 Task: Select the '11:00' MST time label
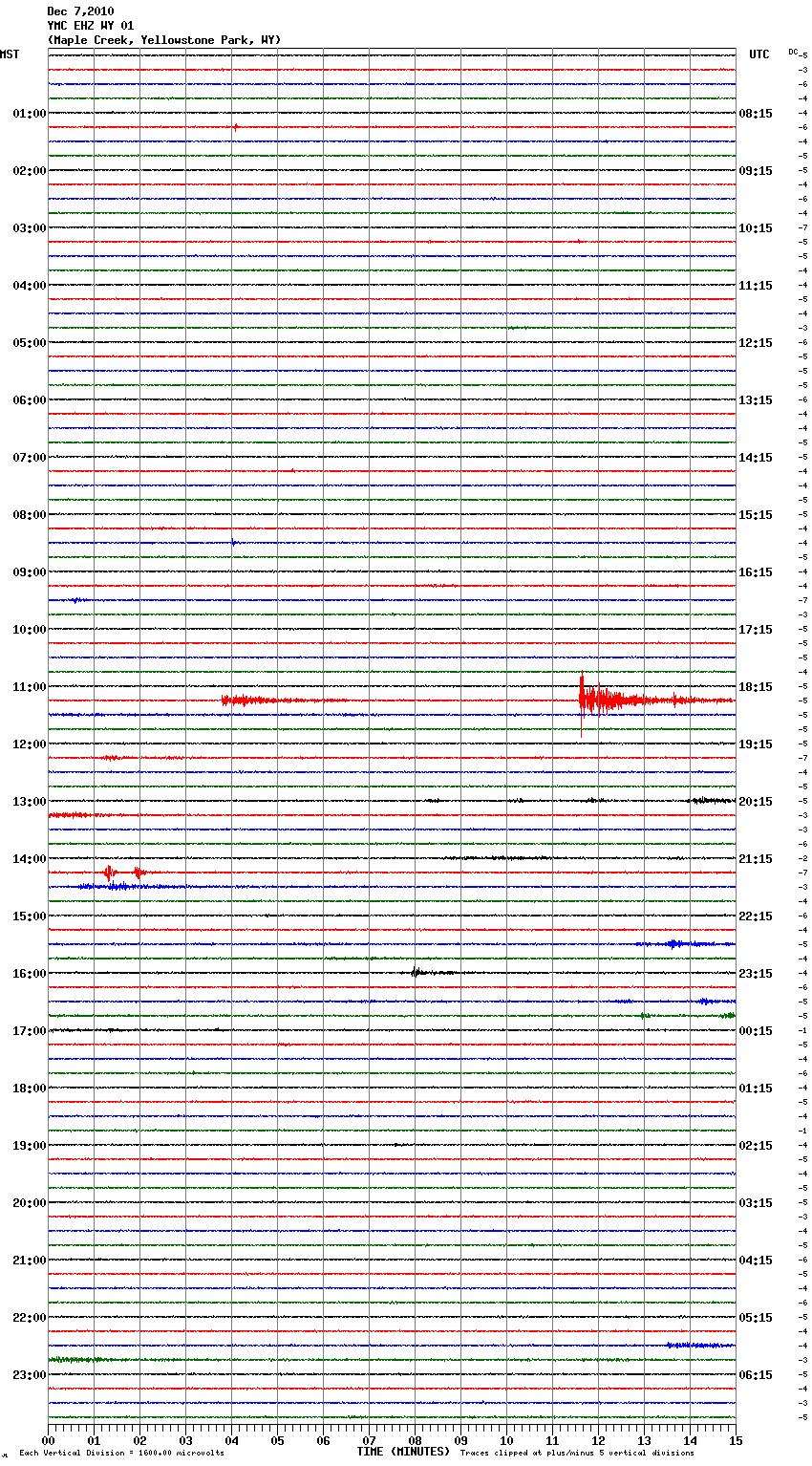[30, 687]
